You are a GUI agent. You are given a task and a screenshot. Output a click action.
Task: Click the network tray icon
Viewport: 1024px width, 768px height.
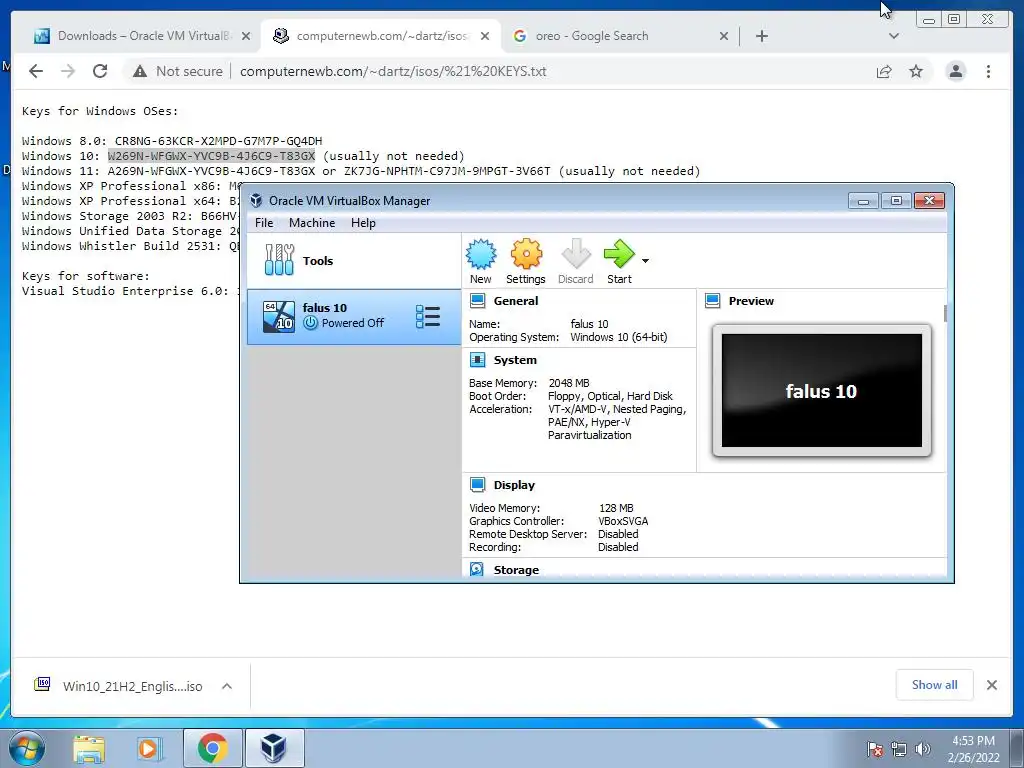[x=899, y=749]
